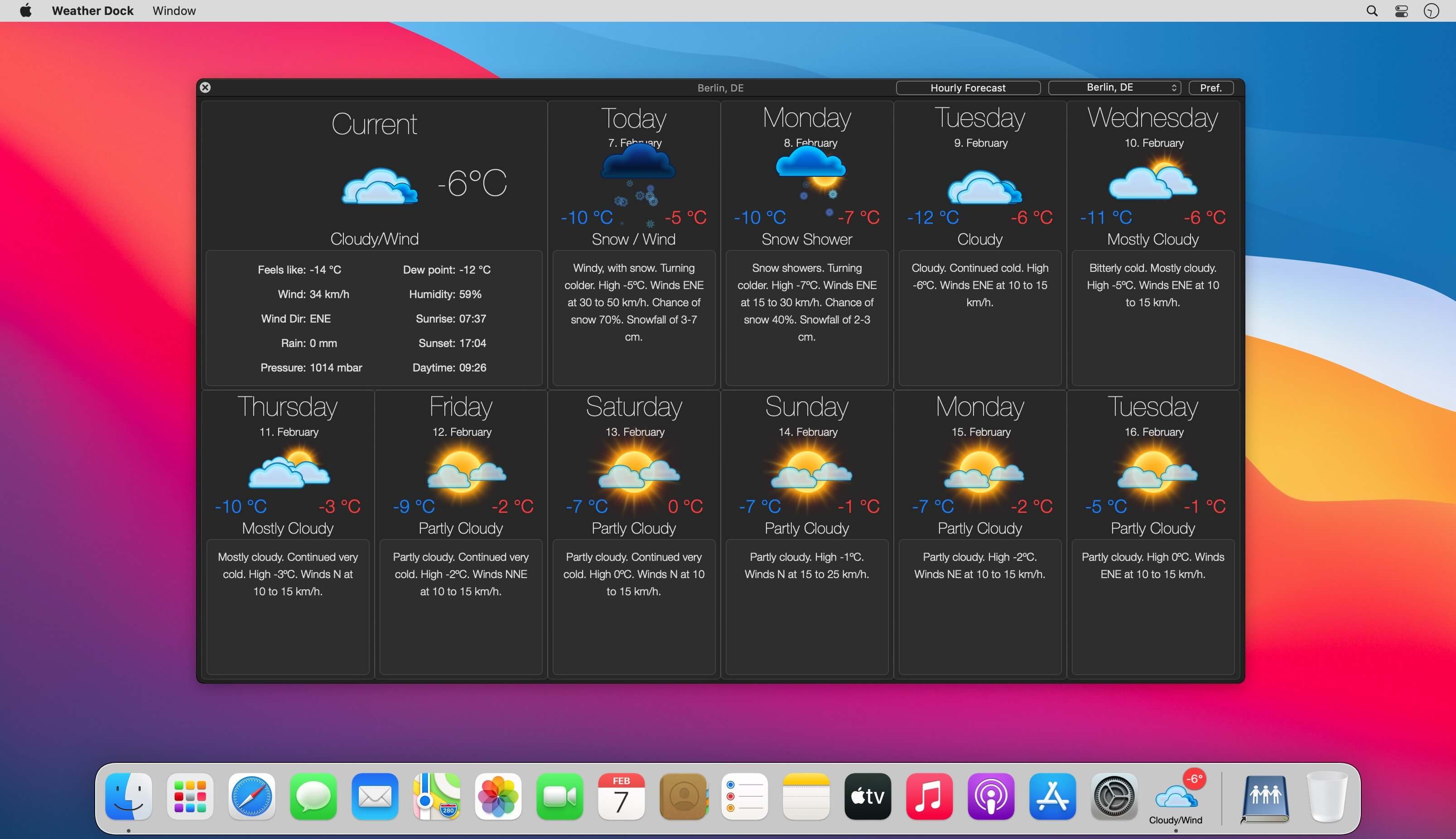
Task: Launch Apple TV from the Dock
Action: 868,796
